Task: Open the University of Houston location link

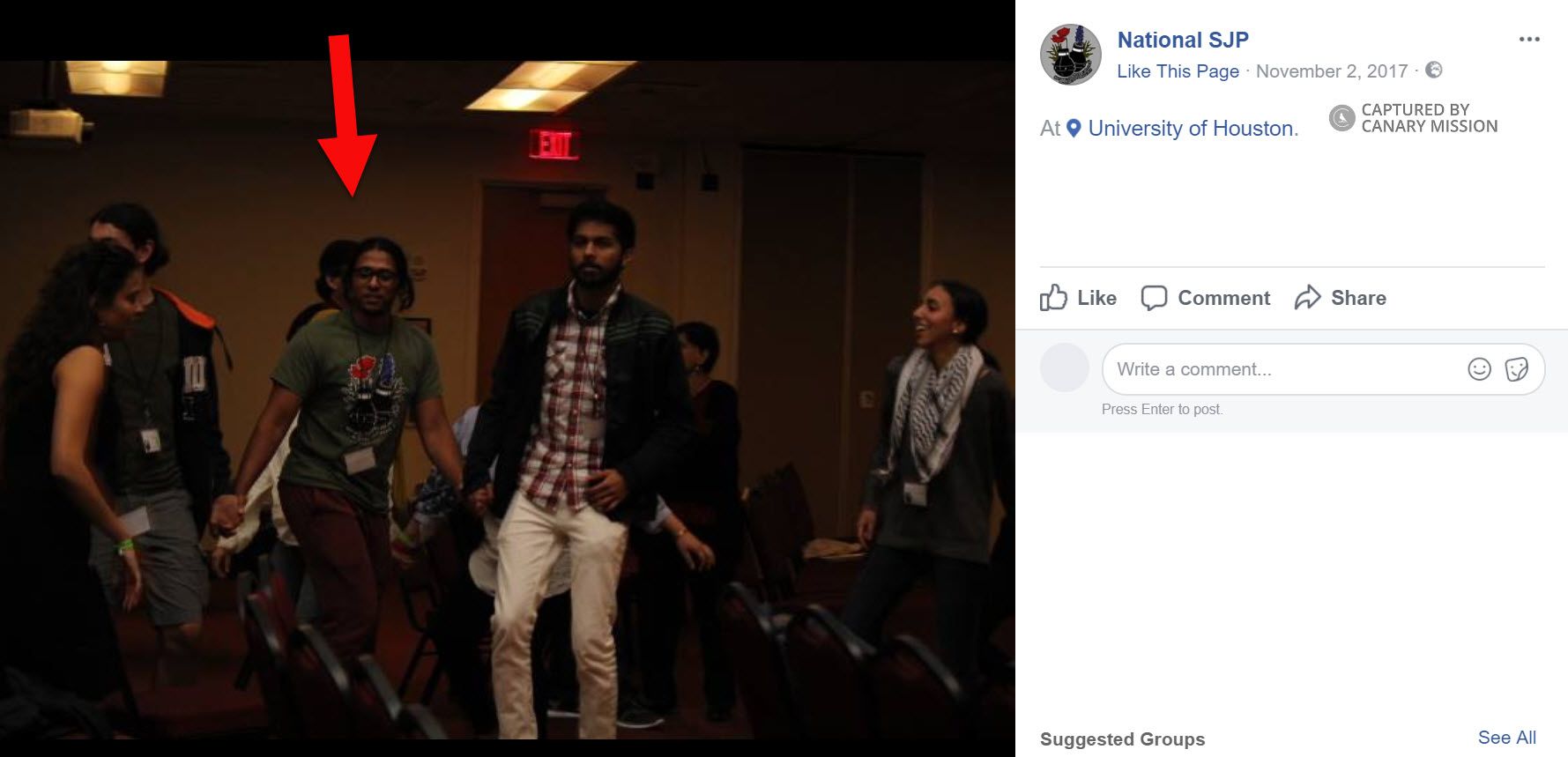Action: [x=1193, y=129]
